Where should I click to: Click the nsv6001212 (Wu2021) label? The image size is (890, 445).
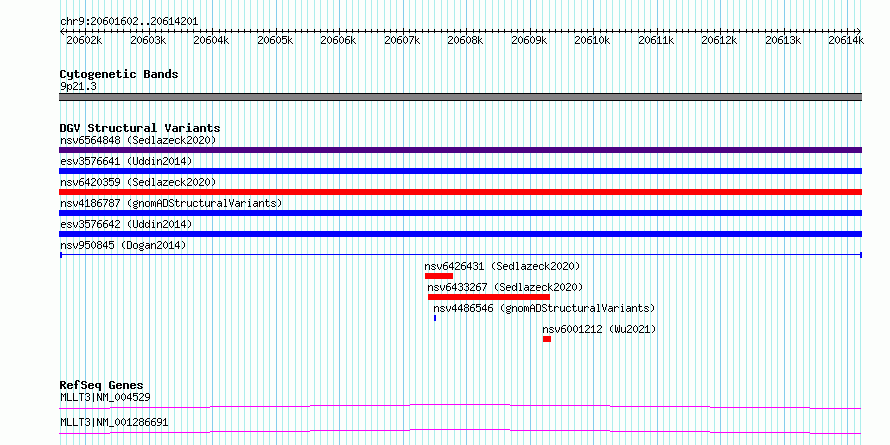(599, 329)
